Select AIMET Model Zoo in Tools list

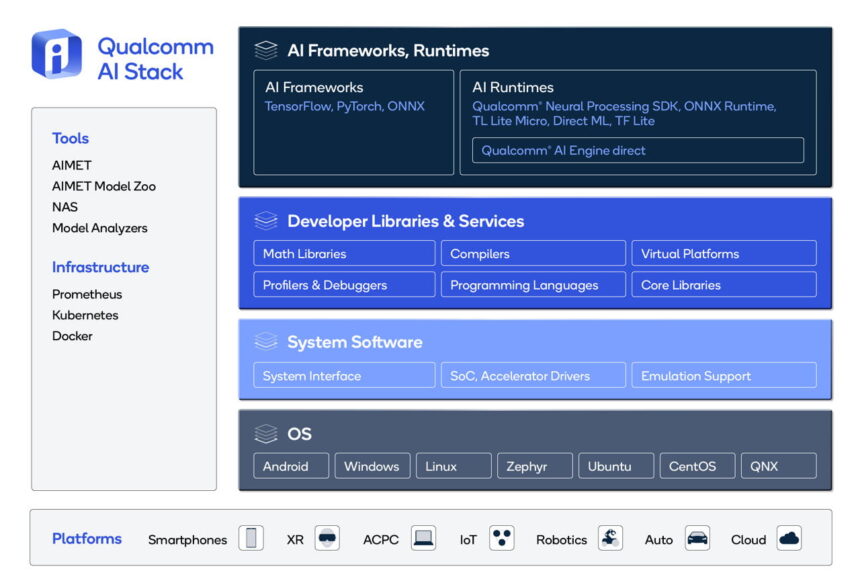(x=104, y=186)
